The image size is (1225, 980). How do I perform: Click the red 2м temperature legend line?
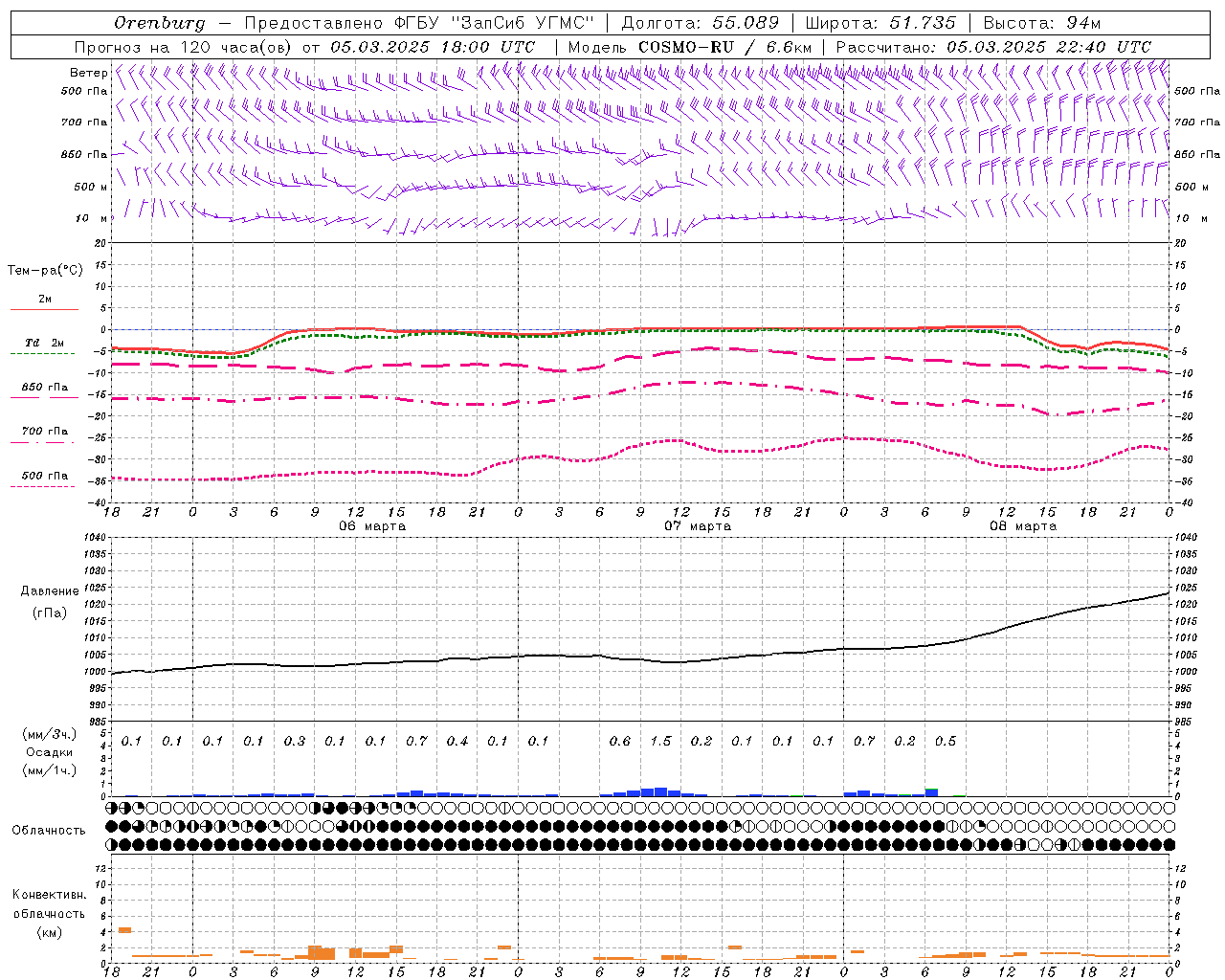(x=44, y=309)
